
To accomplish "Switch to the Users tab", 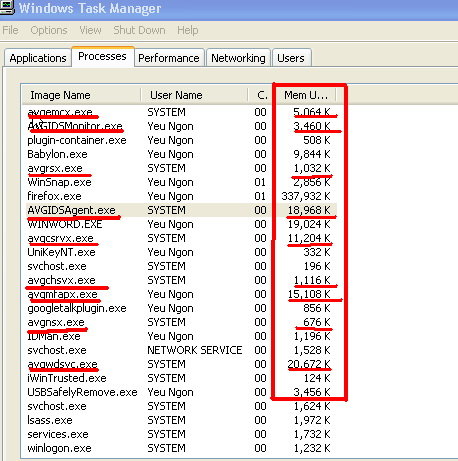I will coord(291,58).
